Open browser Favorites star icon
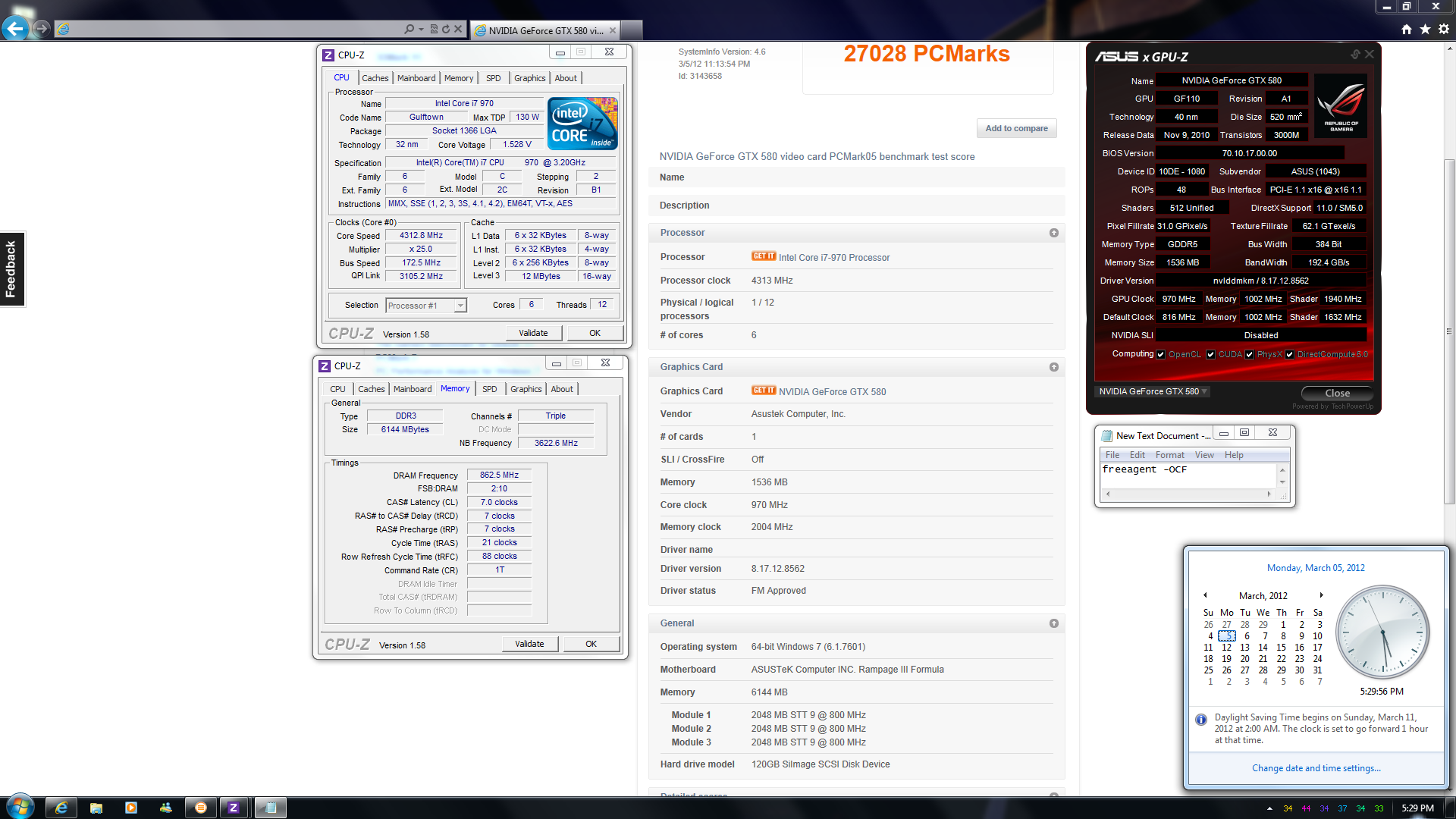This screenshot has height=819, width=1456. pyautogui.click(x=1425, y=29)
